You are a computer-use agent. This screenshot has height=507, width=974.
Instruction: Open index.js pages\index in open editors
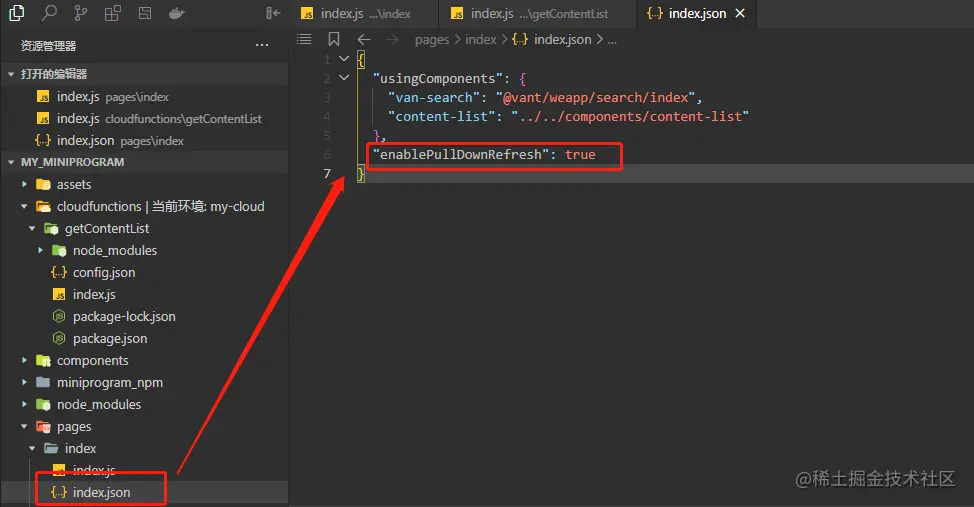(144, 96)
